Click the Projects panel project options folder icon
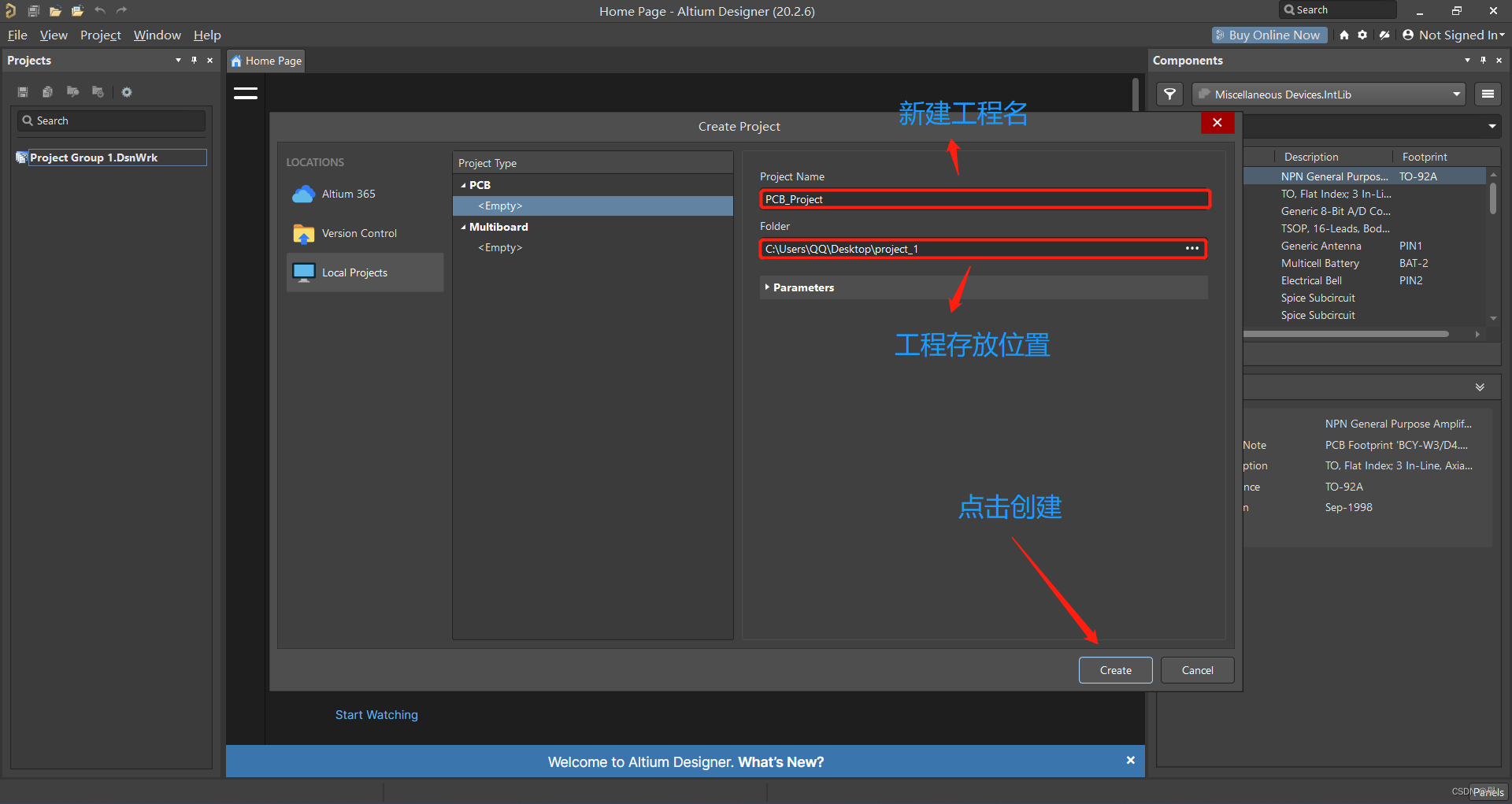This screenshot has height=804, width=1512. pos(98,92)
